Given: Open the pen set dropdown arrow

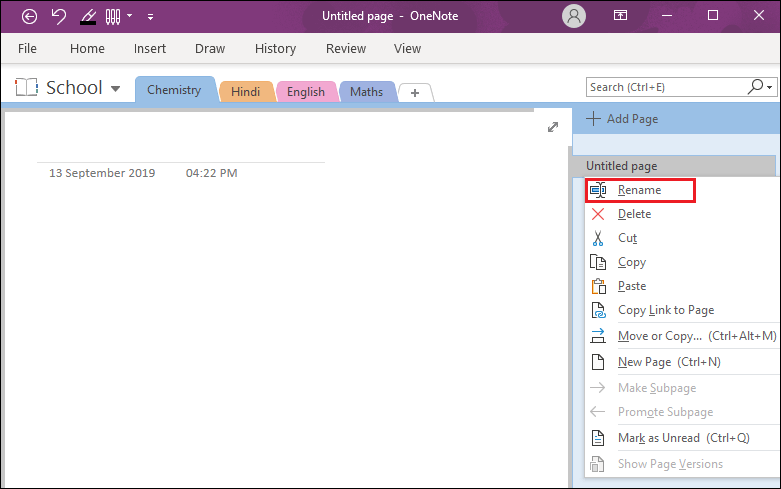Looking at the screenshot, I should [130, 16].
